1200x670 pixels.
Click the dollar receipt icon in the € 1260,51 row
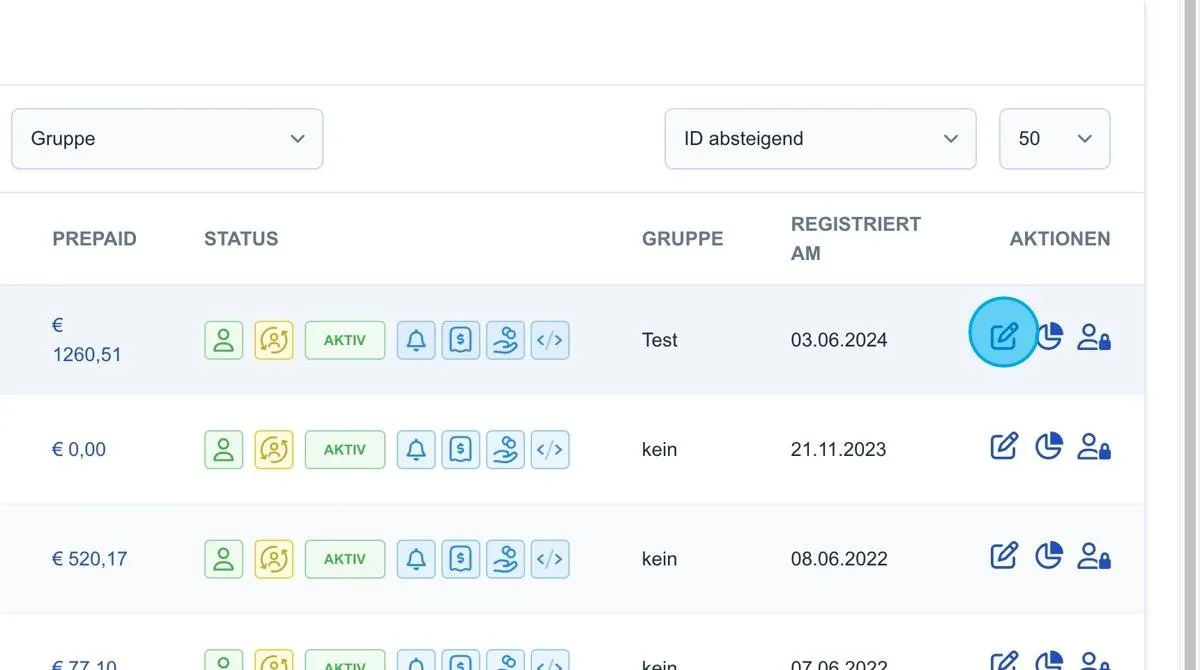click(x=461, y=340)
